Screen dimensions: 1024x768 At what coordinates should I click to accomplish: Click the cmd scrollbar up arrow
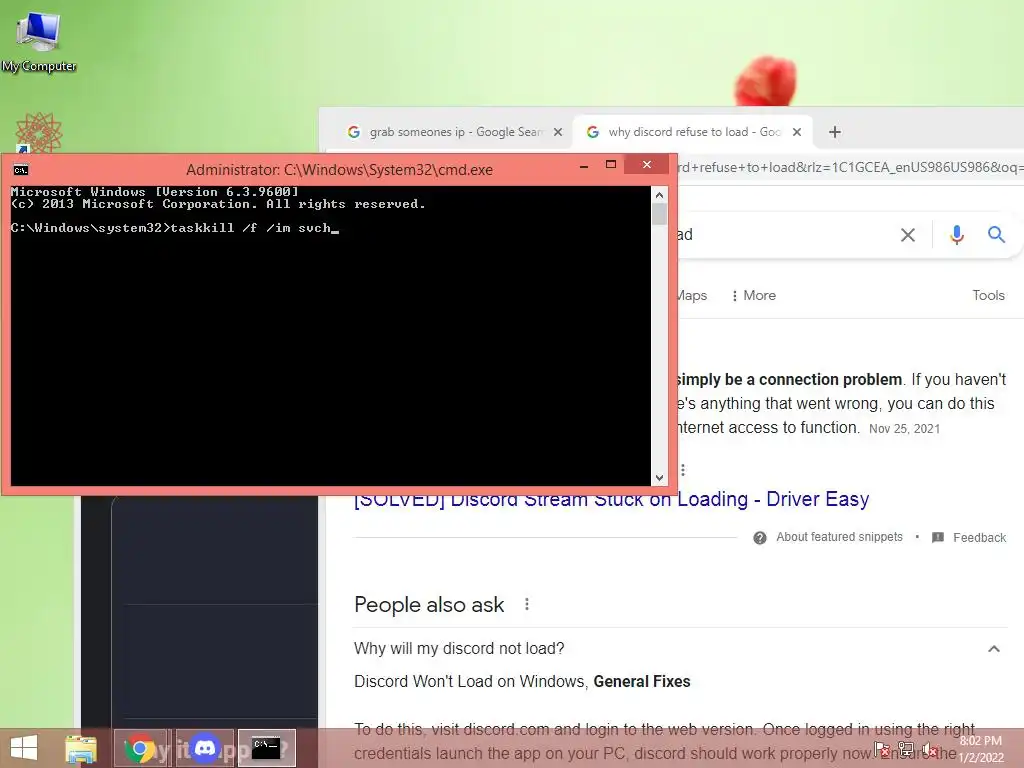pos(659,195)
